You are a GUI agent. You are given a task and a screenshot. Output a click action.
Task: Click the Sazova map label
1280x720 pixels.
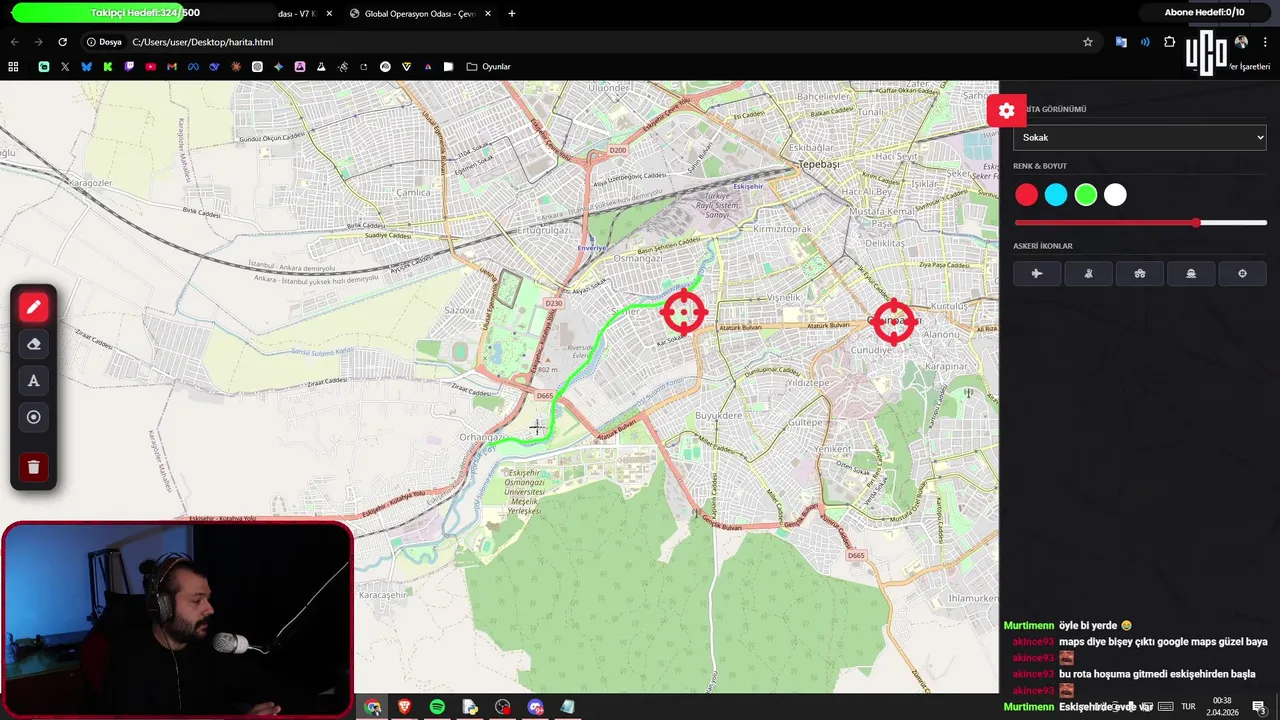(x=459, y=311)
